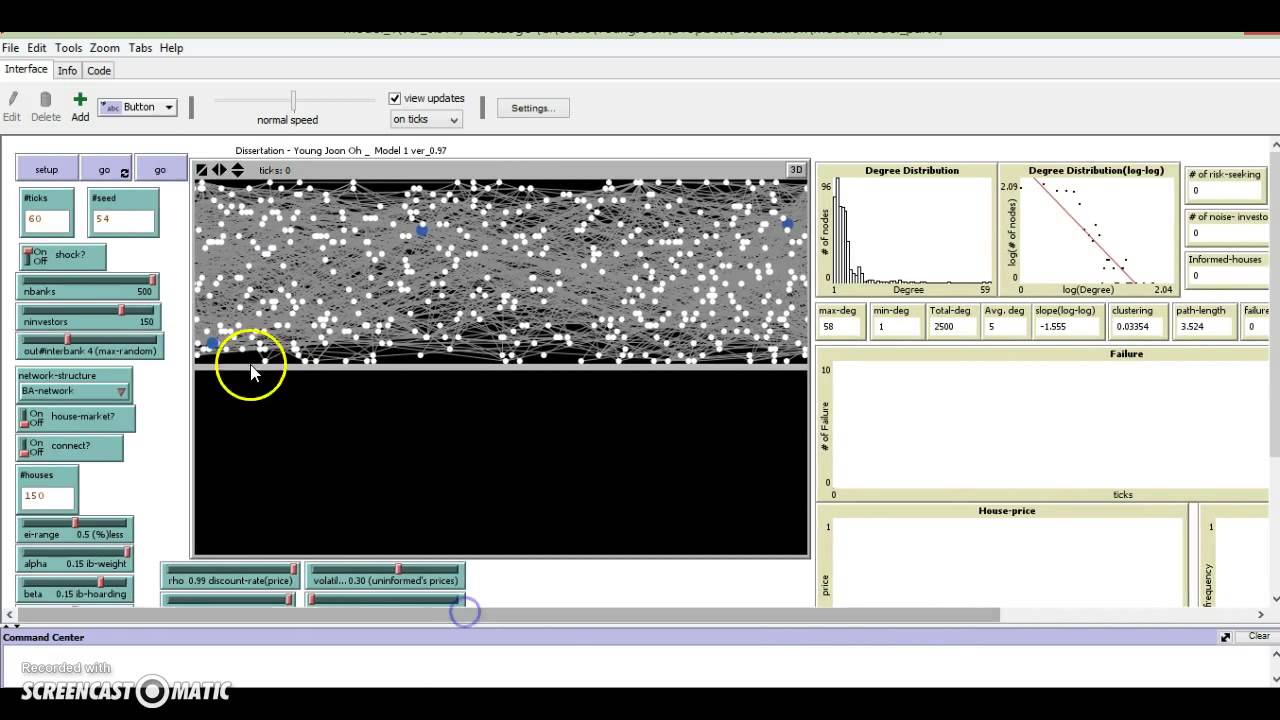Click the House-price plot
Screen dimensions: 1280x720
point(1001,554)
